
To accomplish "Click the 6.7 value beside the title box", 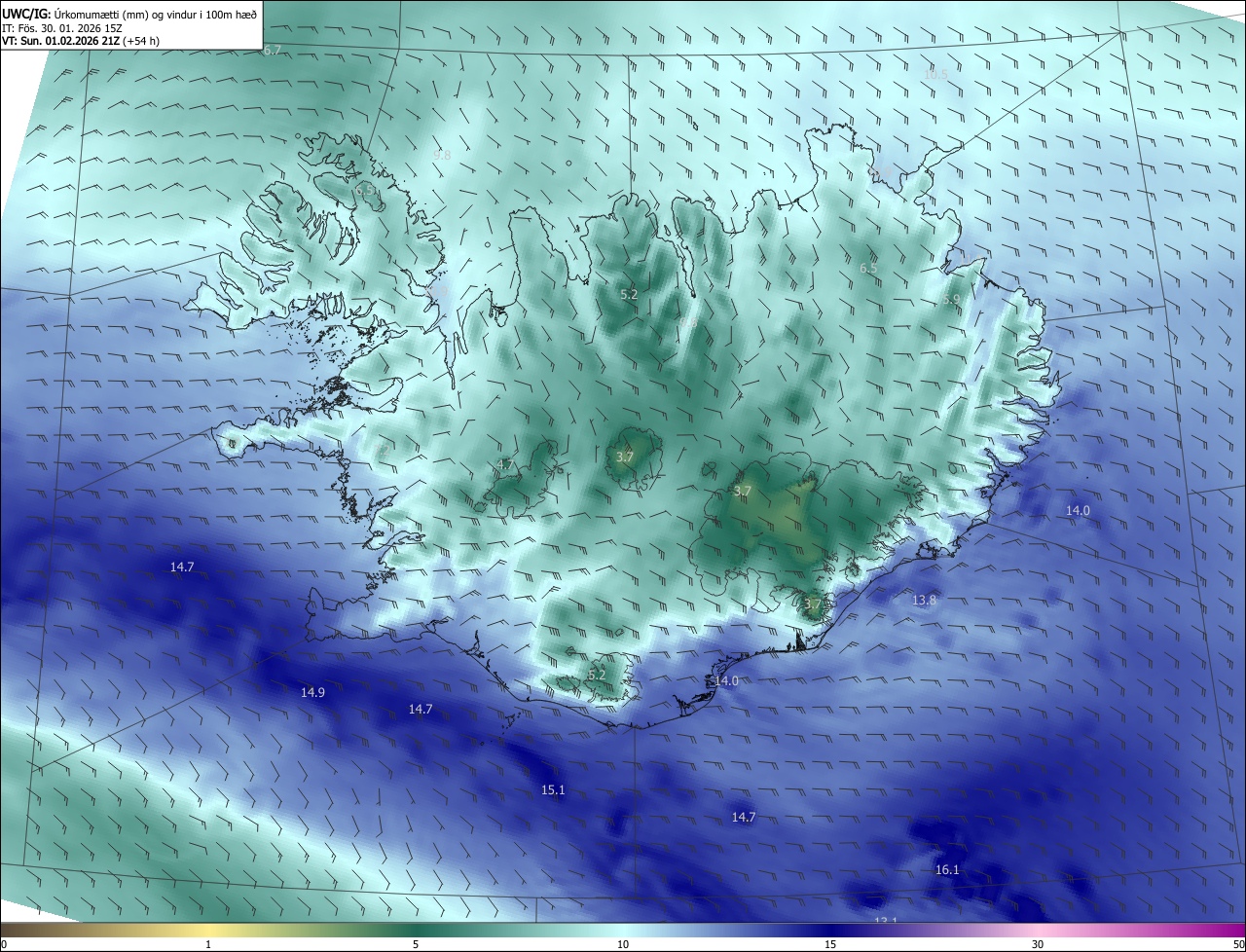I will point(272,50).
